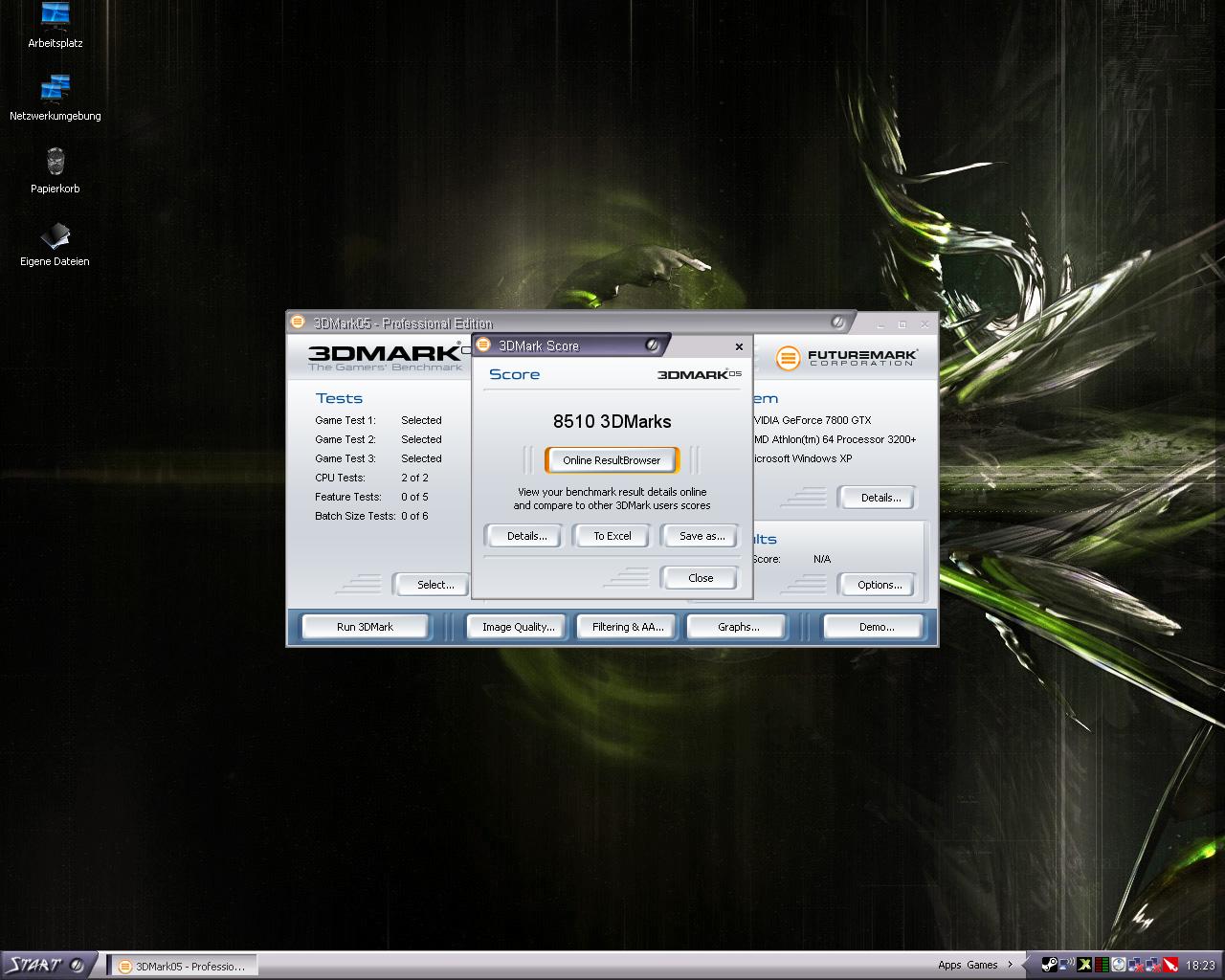Open the Games toolbar menu
The width and height of the screenshot is (1225, 980).
(x=982, y=965)
